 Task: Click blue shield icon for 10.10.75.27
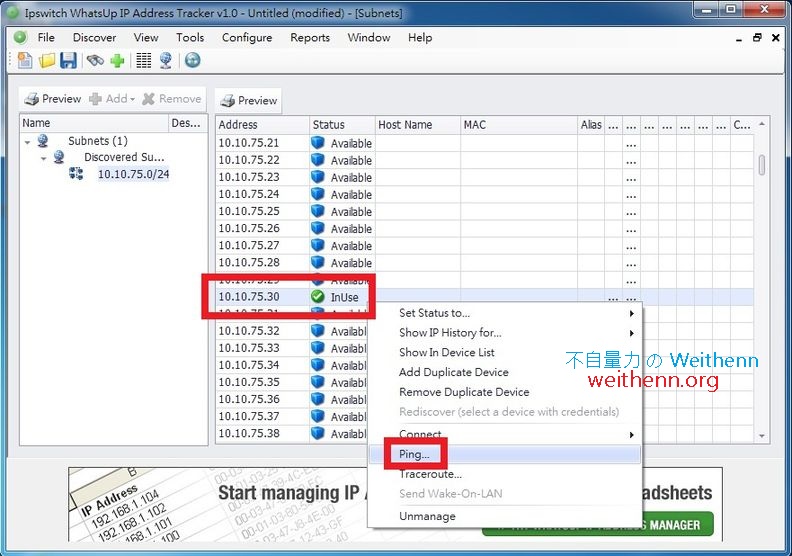(317, 245)
